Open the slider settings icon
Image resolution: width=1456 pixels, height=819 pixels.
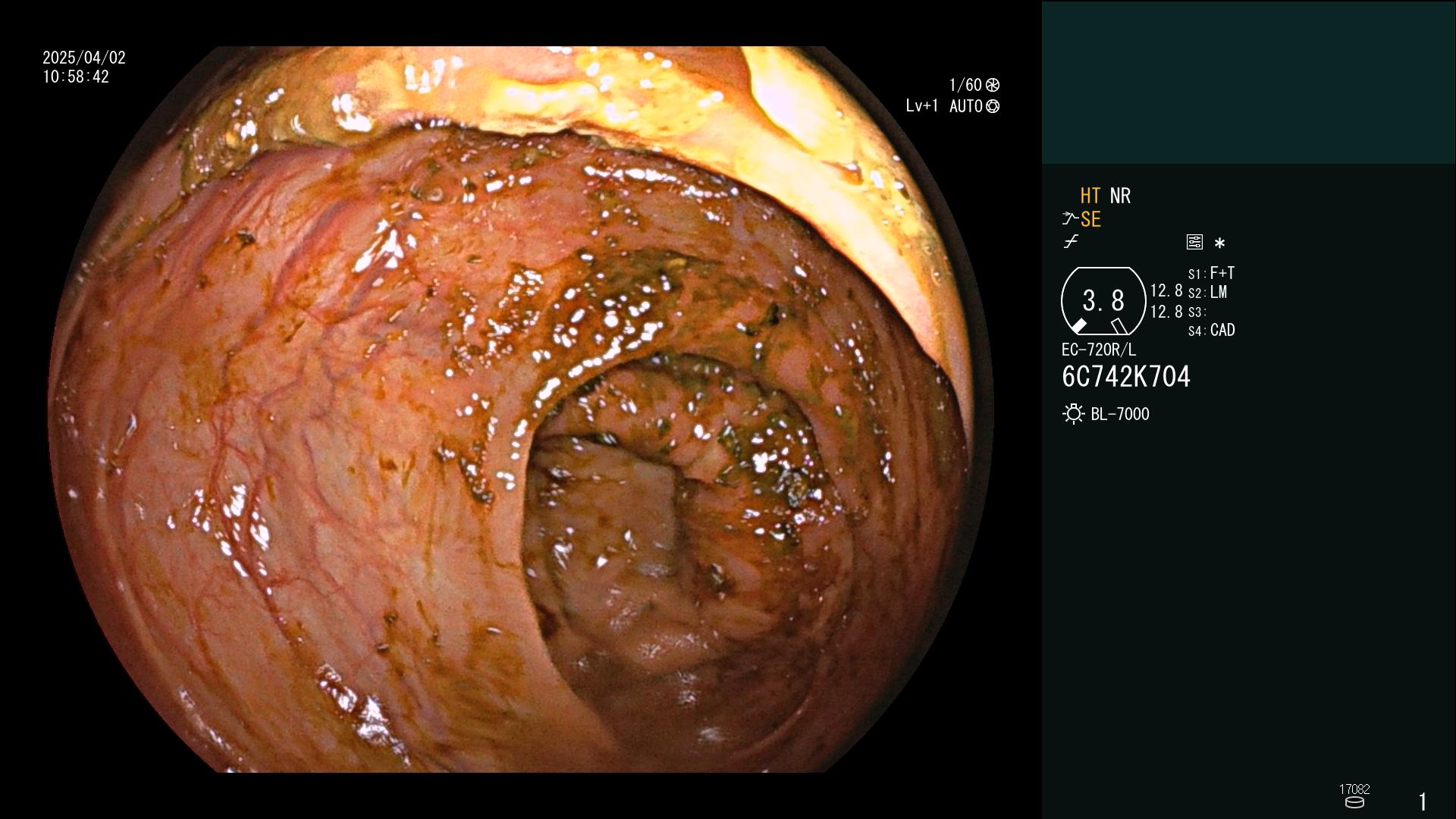point(1194,242)
